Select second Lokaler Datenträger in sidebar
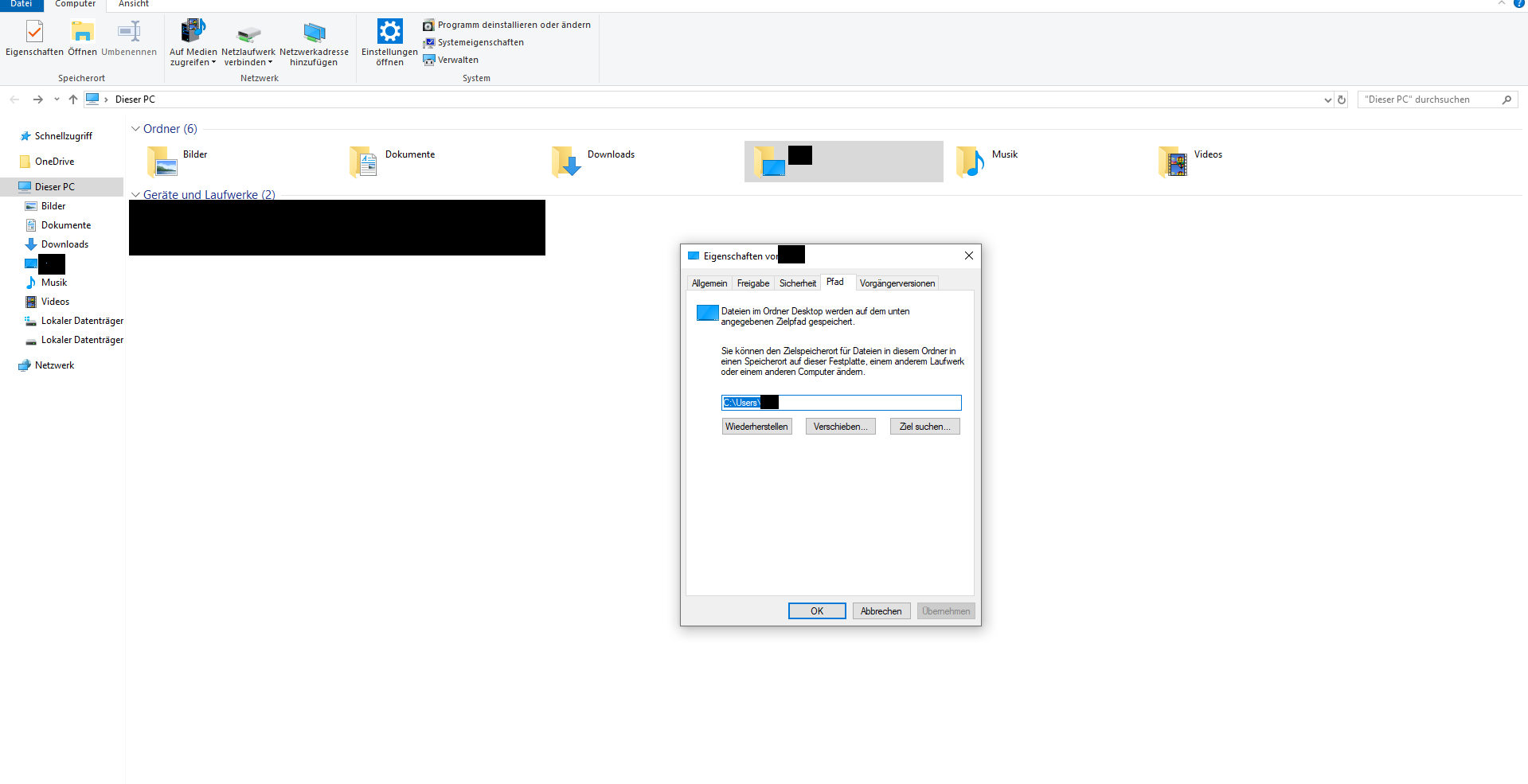1528x784 pixels. (74, 340)
